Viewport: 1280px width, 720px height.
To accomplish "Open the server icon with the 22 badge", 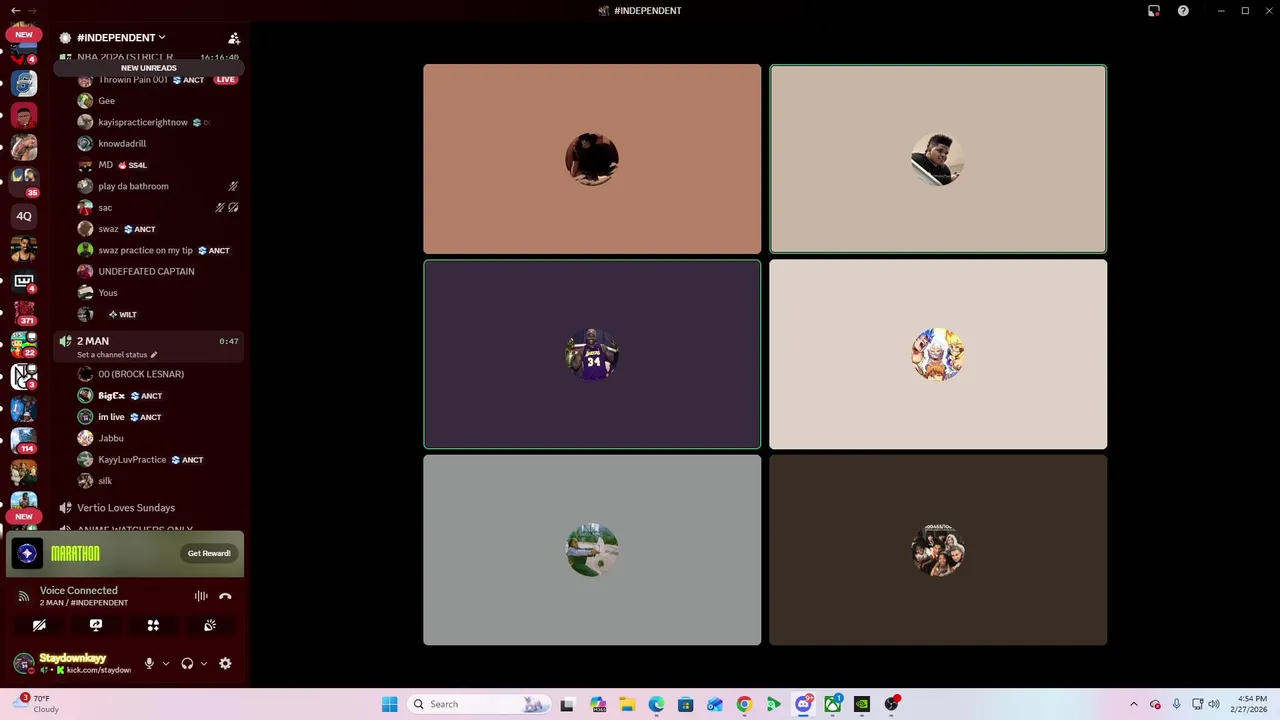I will point(24,344).
